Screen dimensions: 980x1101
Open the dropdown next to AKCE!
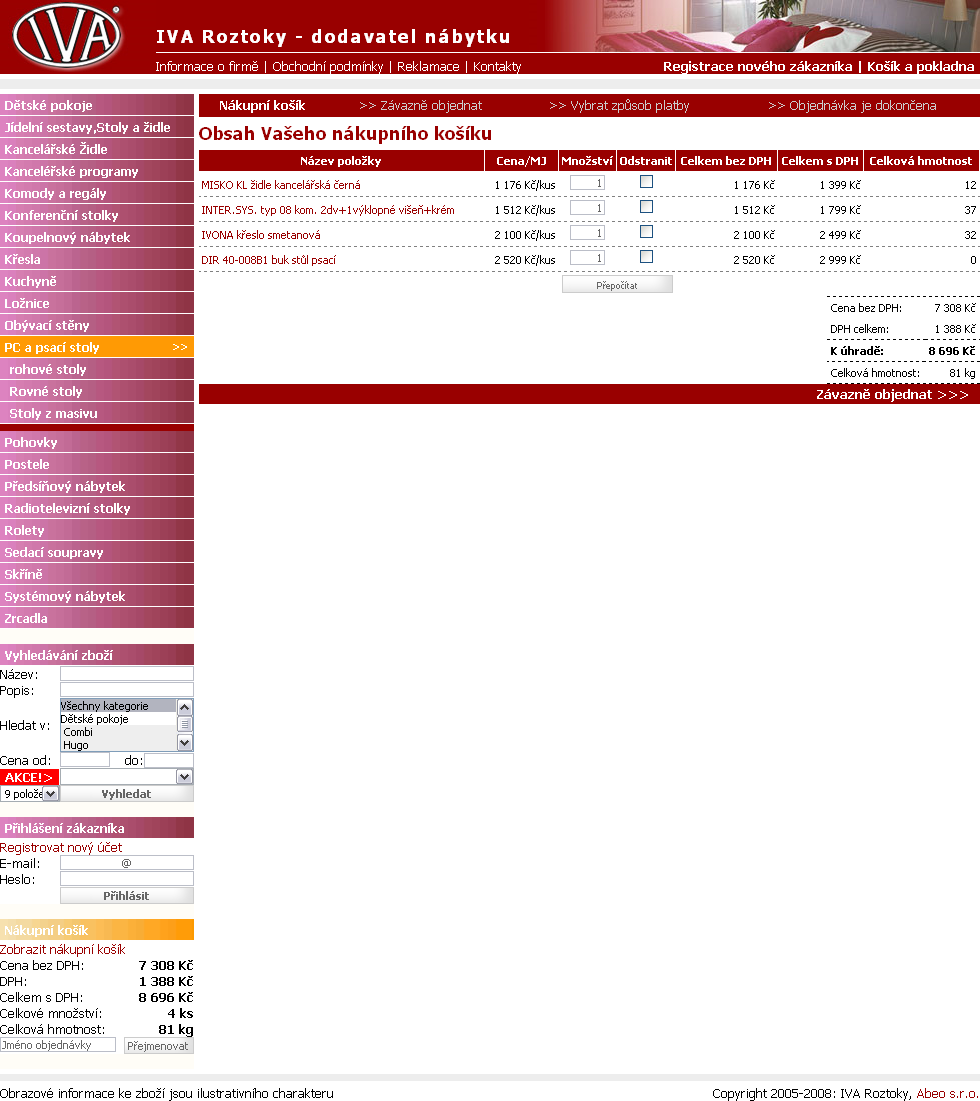tap(184, 777)
